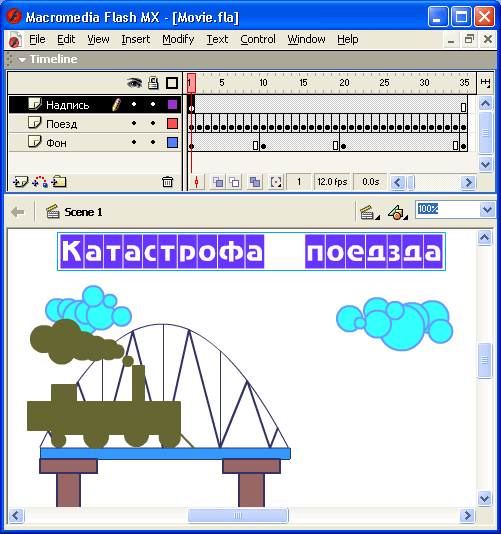Enable Onion Skin Outlines button
Image resolution: width=501 pixels, height=534 pixels.
pyautogui.click(x=234, y=182)
